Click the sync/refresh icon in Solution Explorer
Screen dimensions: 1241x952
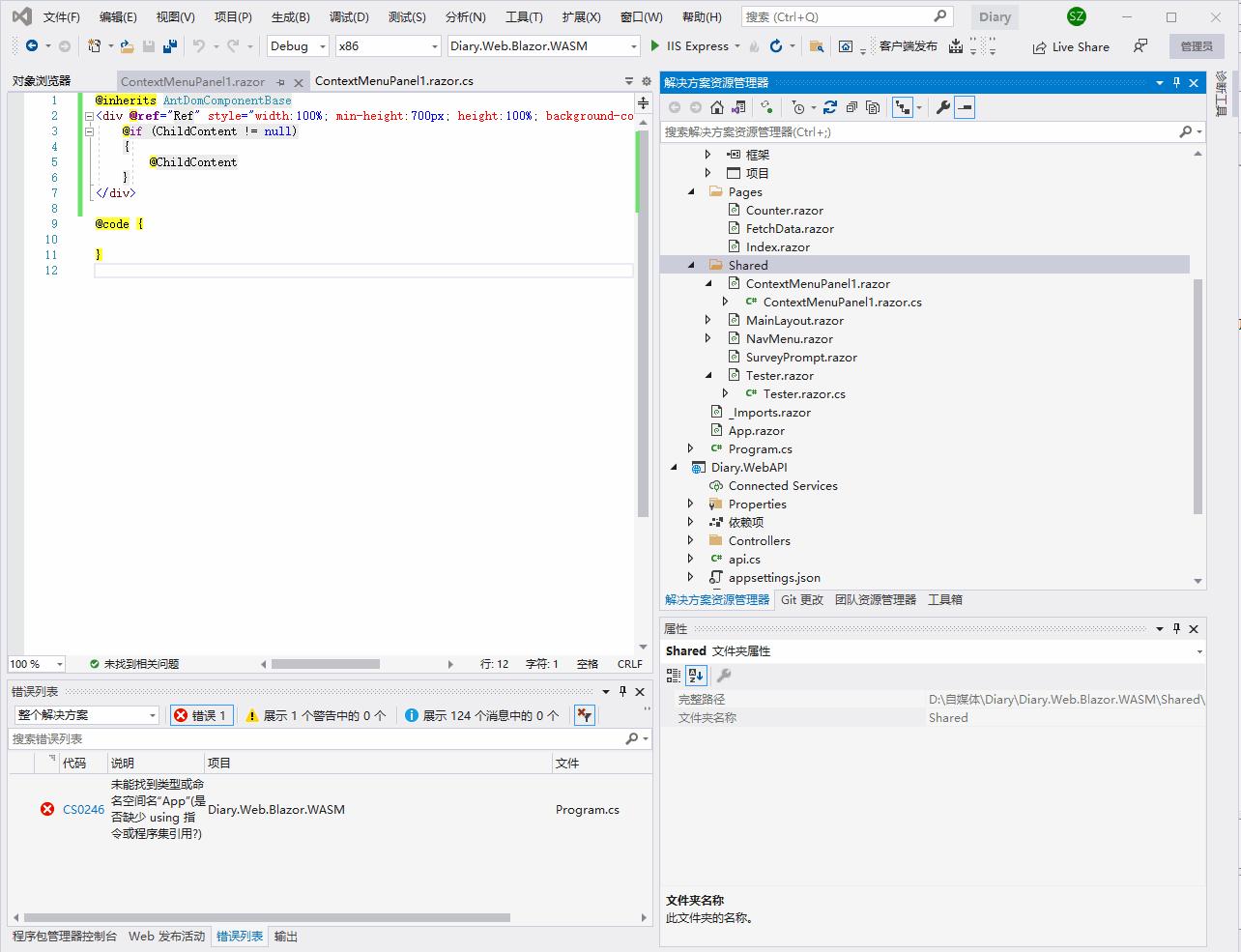831,107
